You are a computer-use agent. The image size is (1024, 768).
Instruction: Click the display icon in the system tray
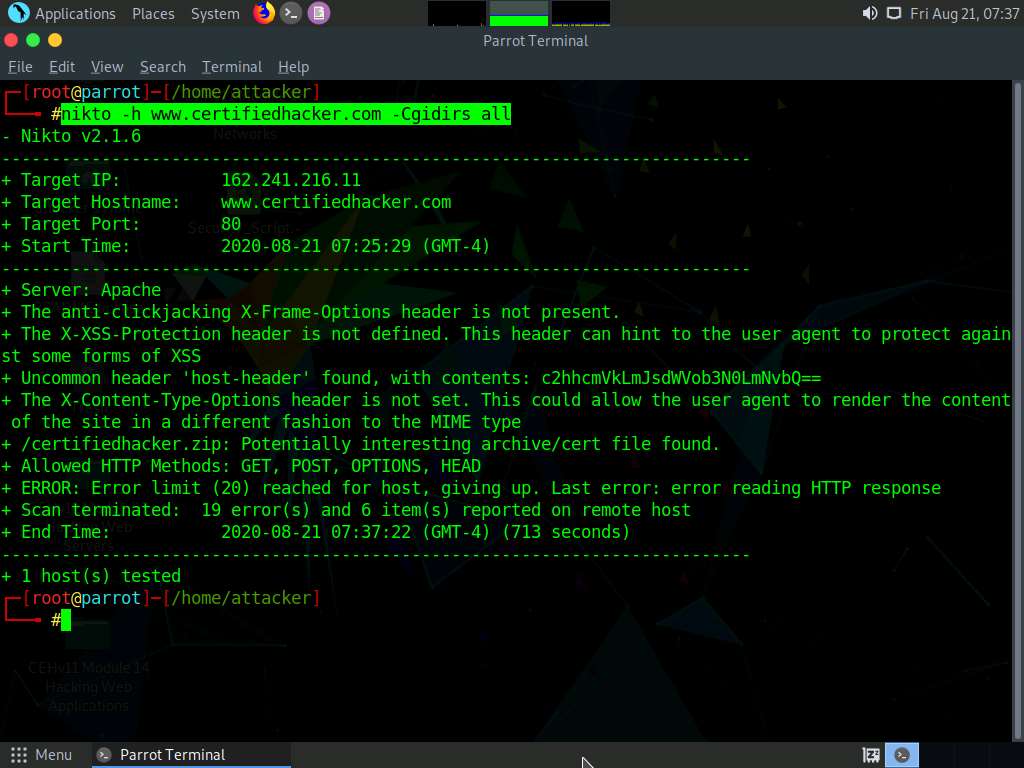click(x=893, y=14)
